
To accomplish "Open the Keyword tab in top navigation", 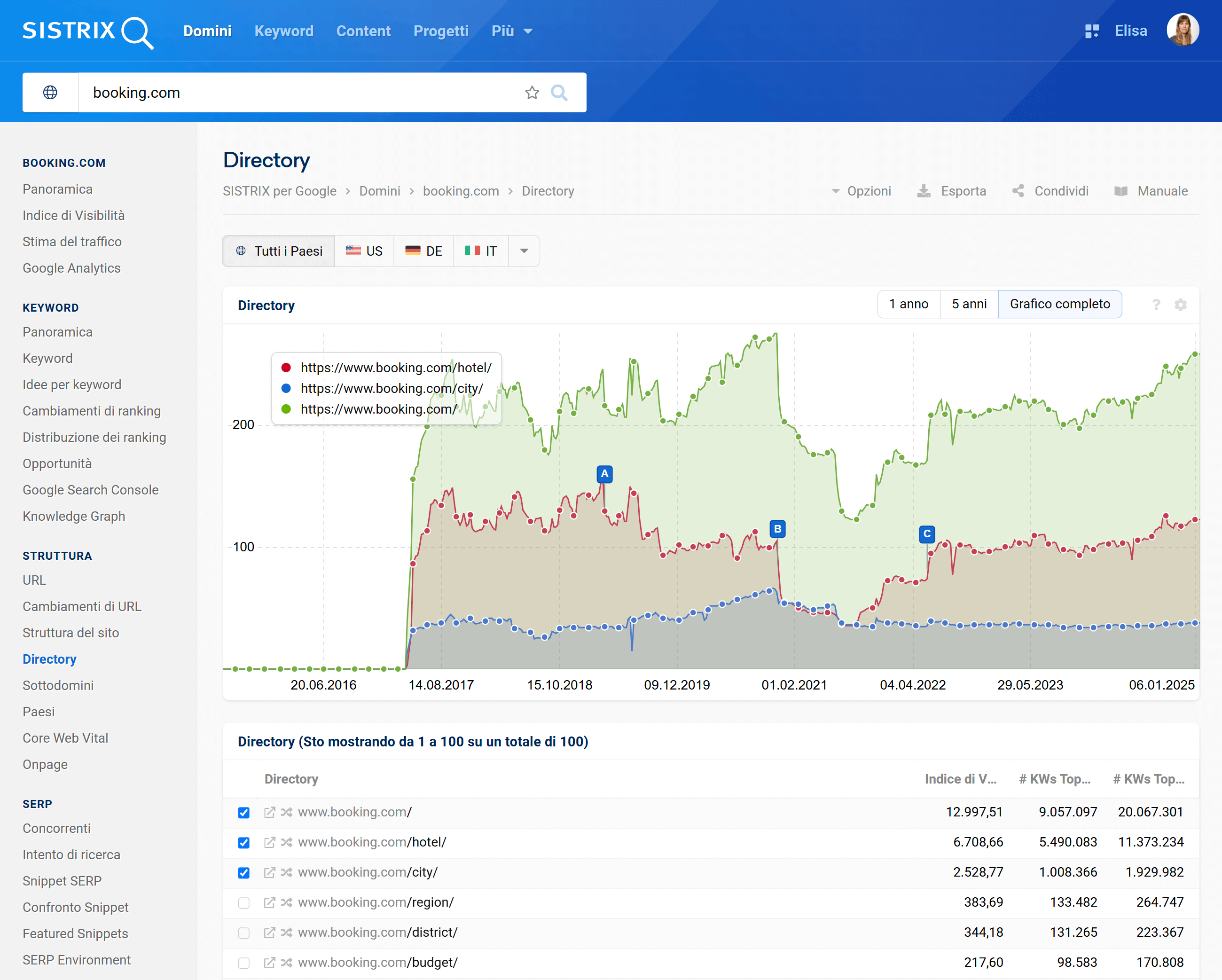I will pyautogui.click(x=284, y=31).
